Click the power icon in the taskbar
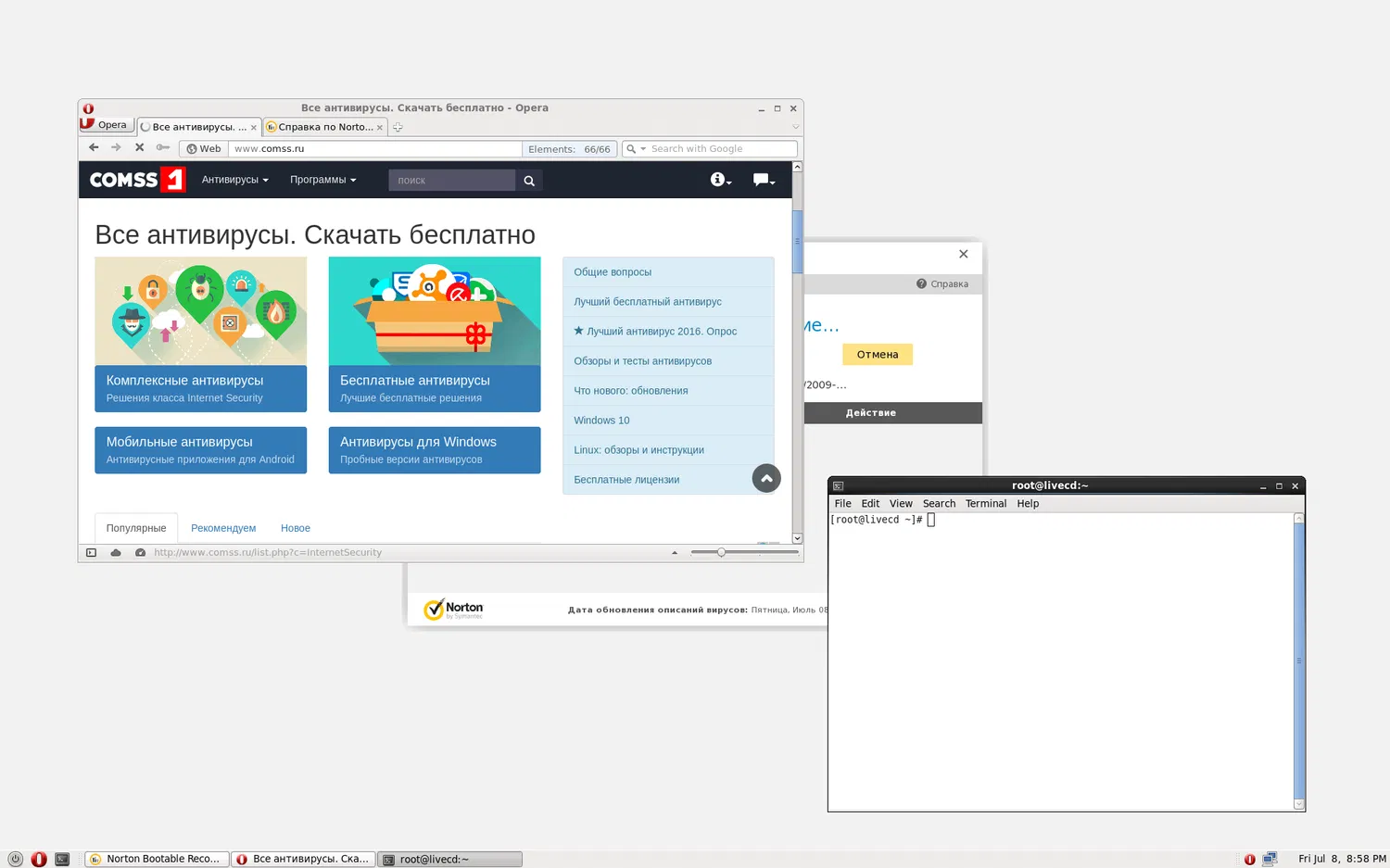 [x=15, y=859]
